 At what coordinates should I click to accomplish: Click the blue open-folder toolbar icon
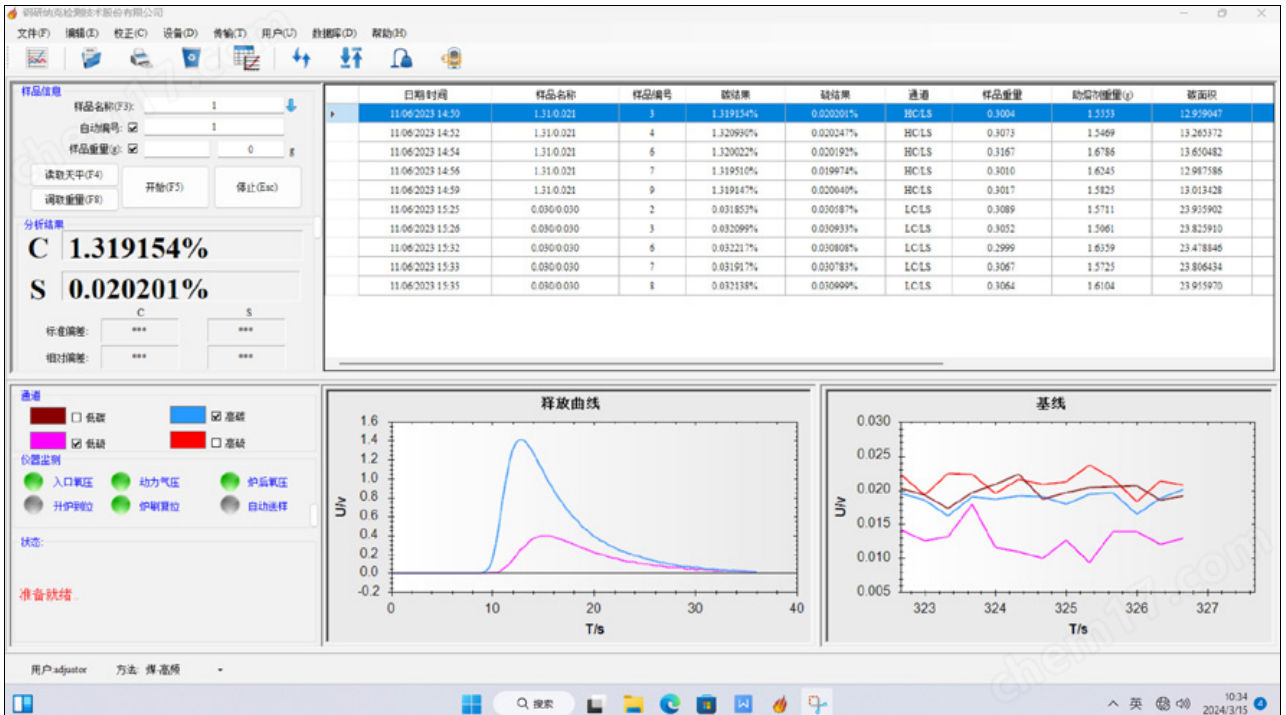[x=91, y=58]
